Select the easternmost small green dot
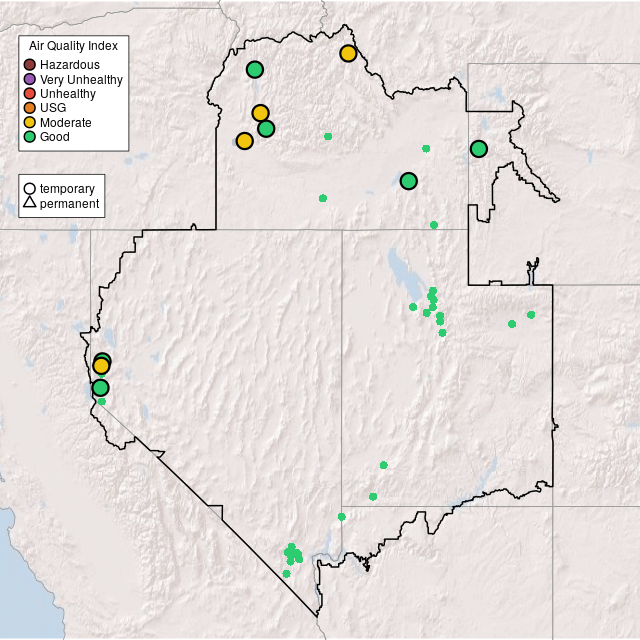Viewport: 640px width, 640px height. 531,315
